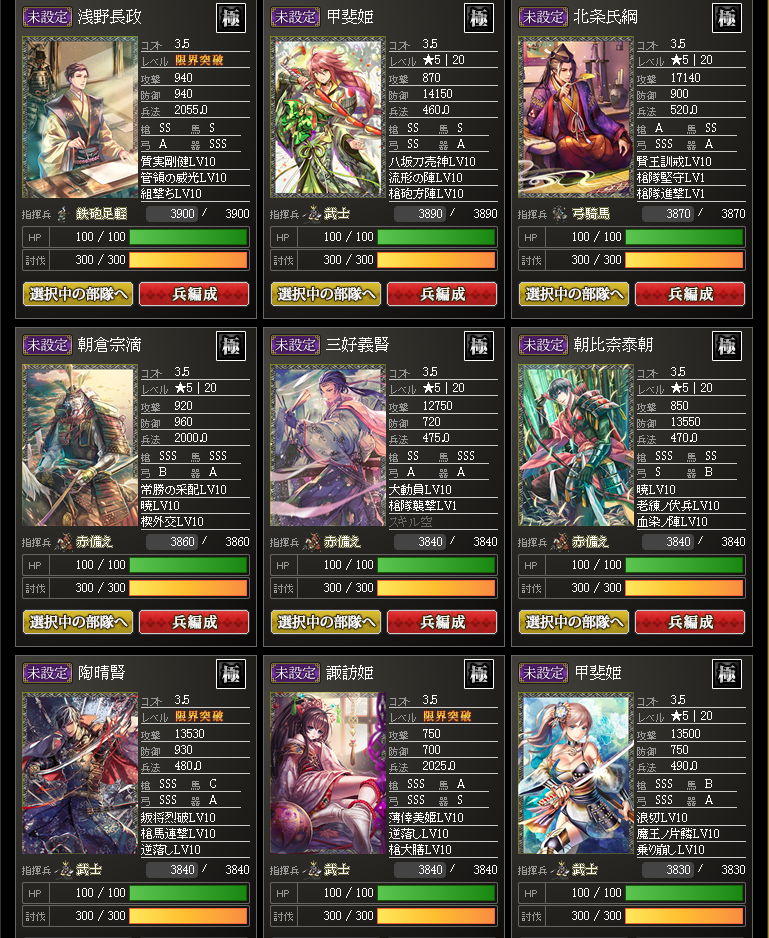Image resolution: width=769 pixels, height=938 pixels.
Task: Click 兵編成 for 北条氏綱
Action: point(690,294)
